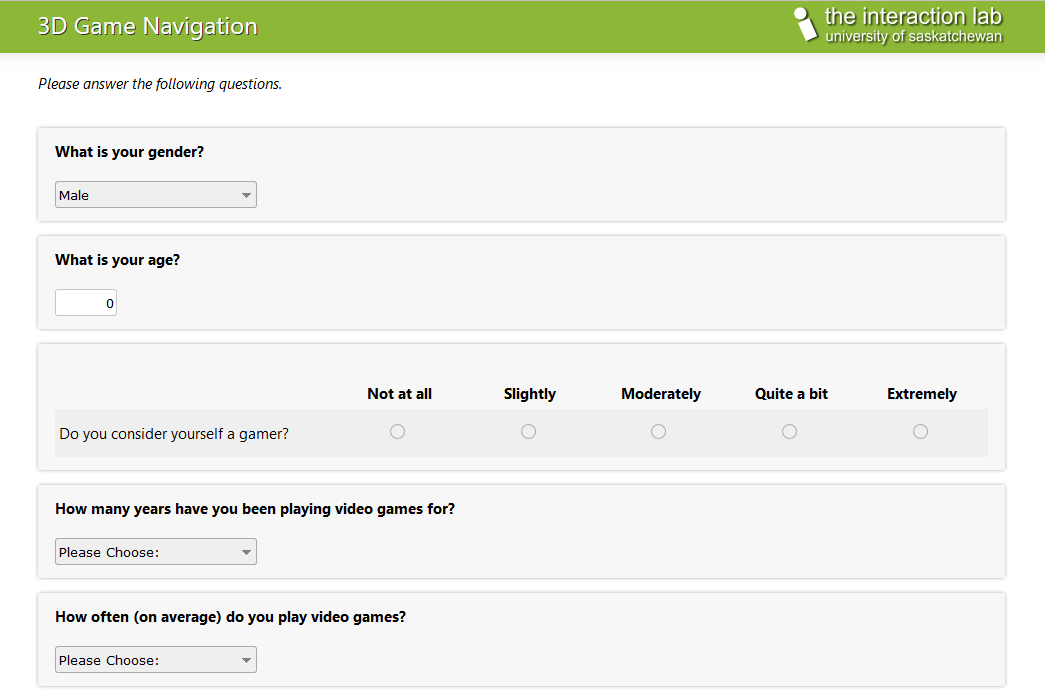Click the 'What is your age?' label
The width and height of the screenshot is (1045, 693).
118,260
